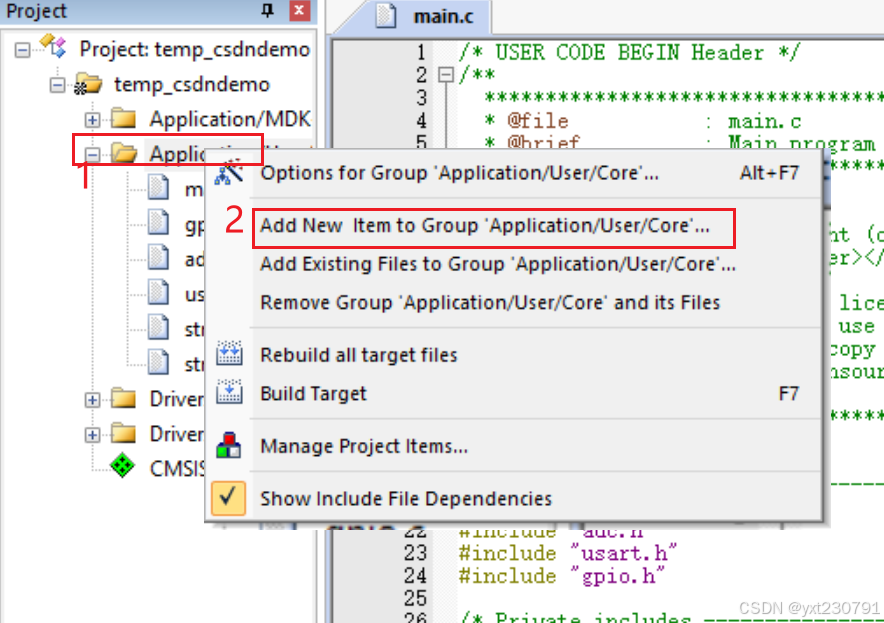Click the green CMSIS component icon
Image resolution: width=884 pixels, height=623 pixels.
click(x=122, y=466)
